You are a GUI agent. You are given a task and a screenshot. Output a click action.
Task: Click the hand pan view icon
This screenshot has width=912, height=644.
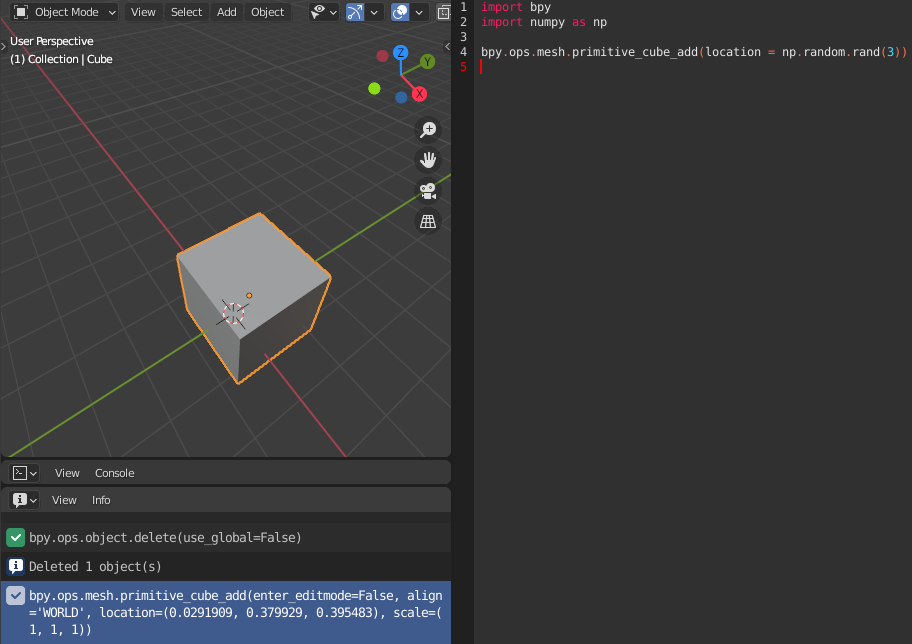coord(428,160)
